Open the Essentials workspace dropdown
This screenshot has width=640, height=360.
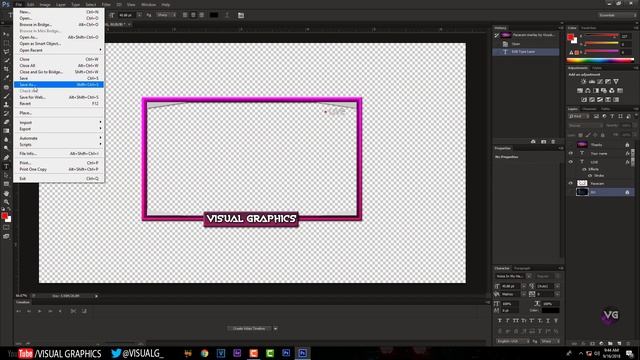618,15
